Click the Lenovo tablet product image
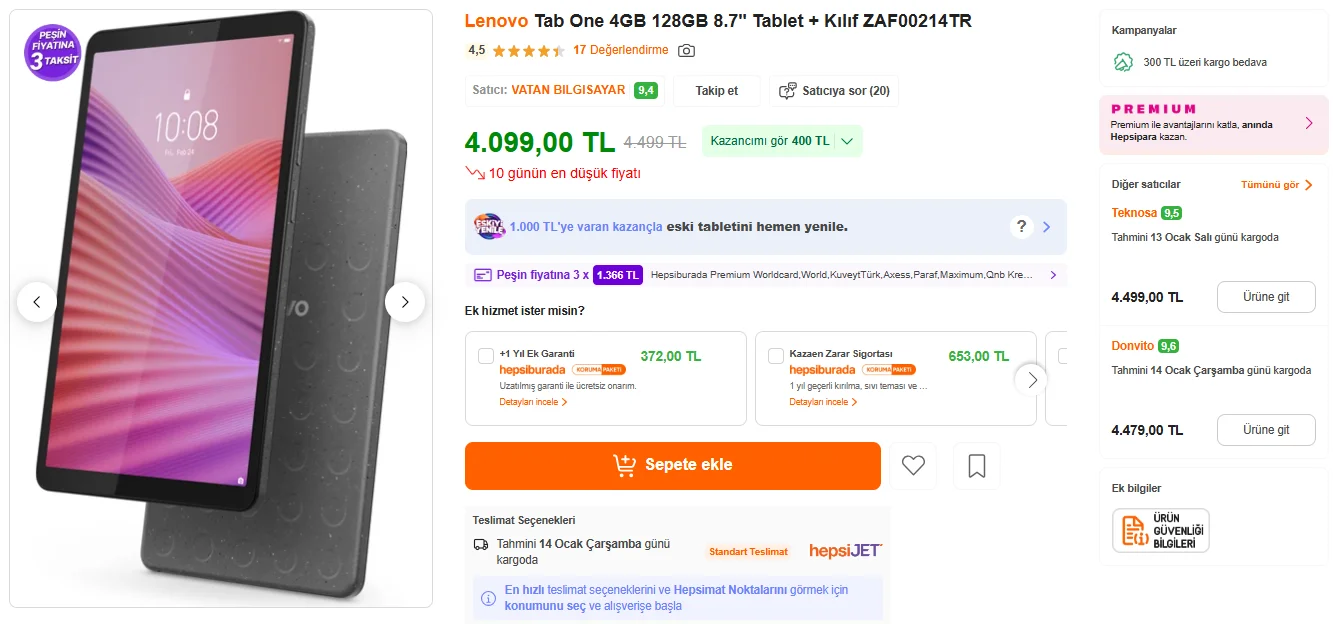This screenshot has height=624, width=1333. [220, 300]
